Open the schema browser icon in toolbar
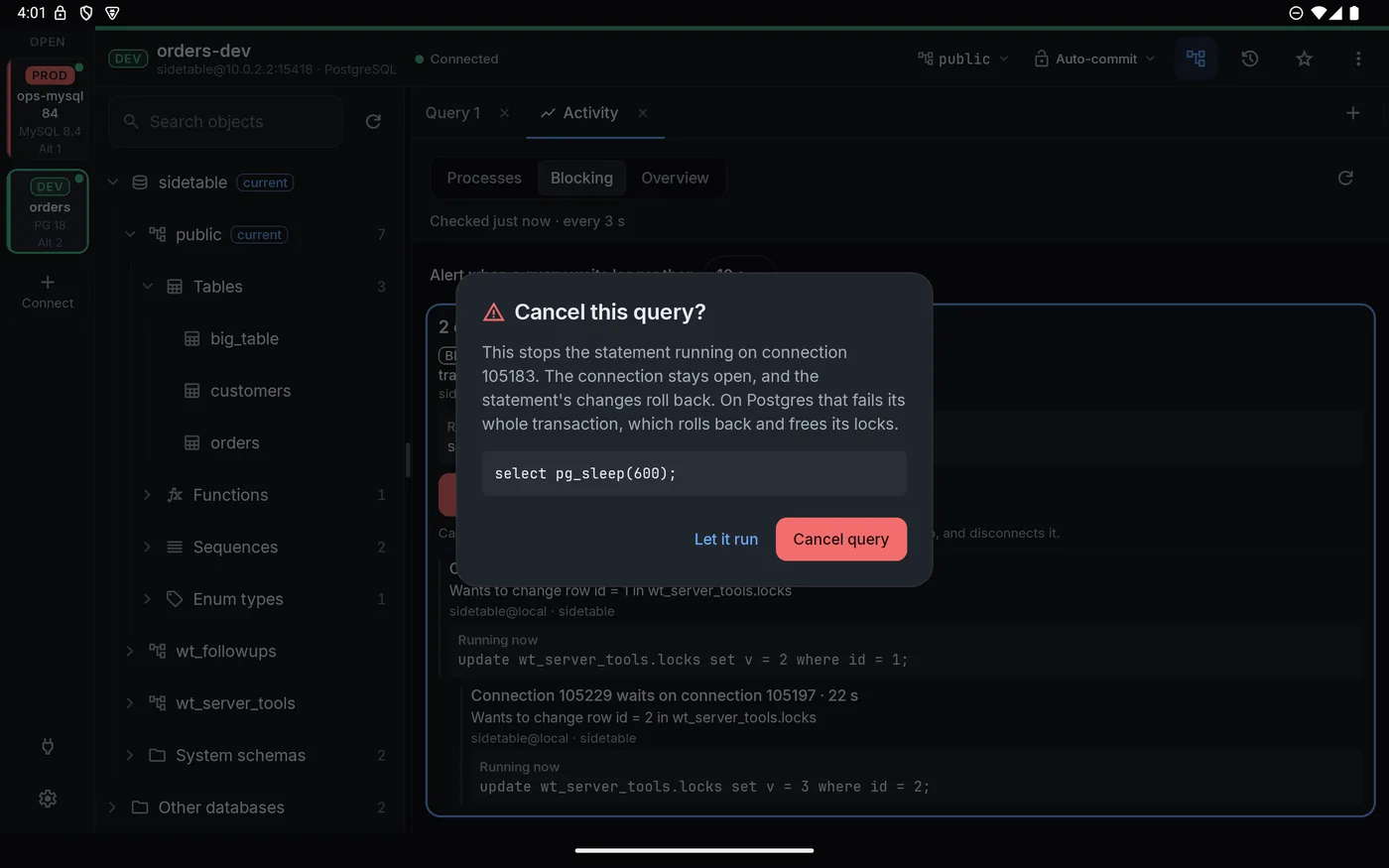The image size is (1389, 868). coord(1196,59)
